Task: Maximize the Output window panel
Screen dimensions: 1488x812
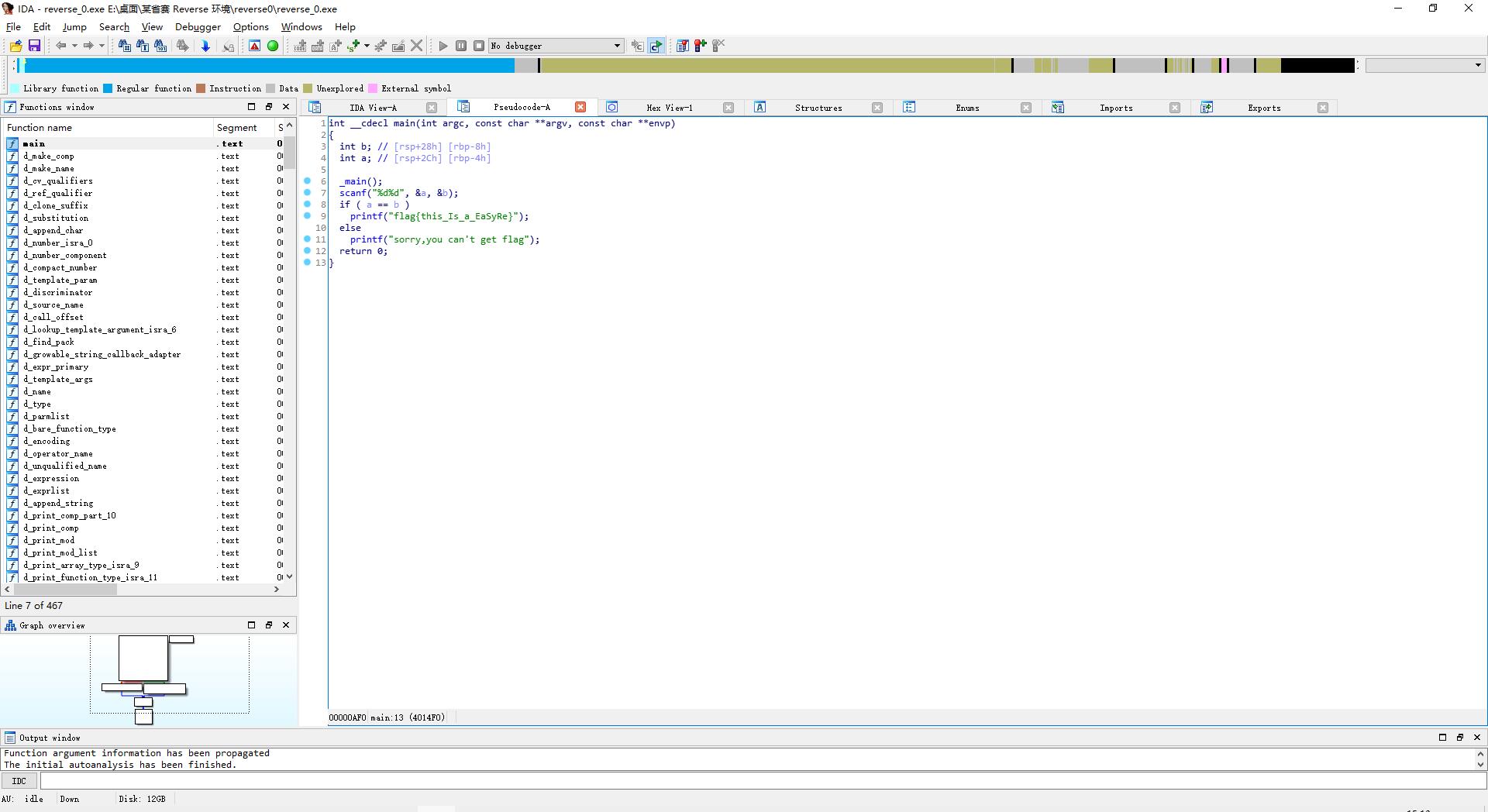Action: click(x=1442, y=738)
